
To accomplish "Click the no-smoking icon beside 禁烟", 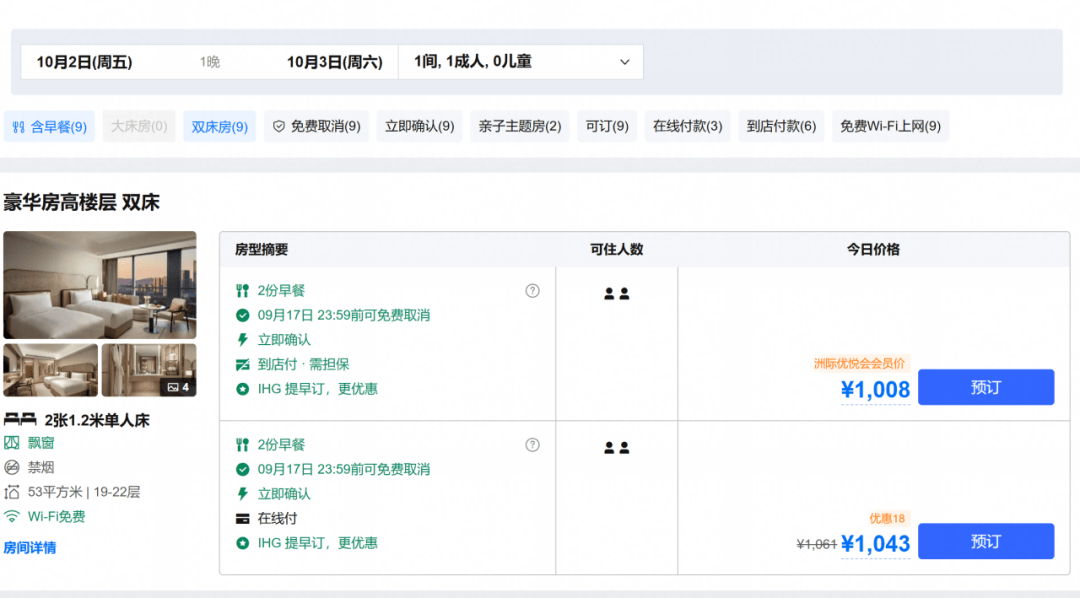I will coord(12,468).
